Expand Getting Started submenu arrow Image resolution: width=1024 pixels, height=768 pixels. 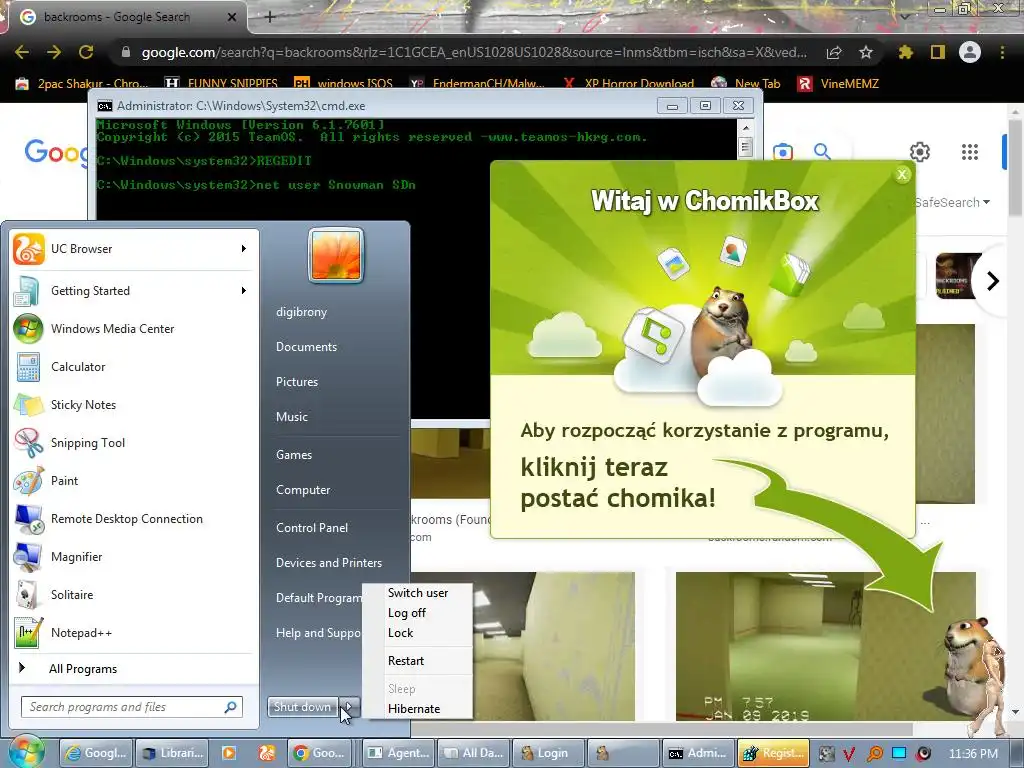pos(244,291)
